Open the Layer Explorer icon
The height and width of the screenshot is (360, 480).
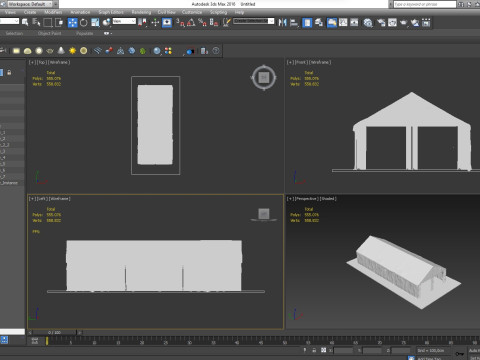coord(319,22)
